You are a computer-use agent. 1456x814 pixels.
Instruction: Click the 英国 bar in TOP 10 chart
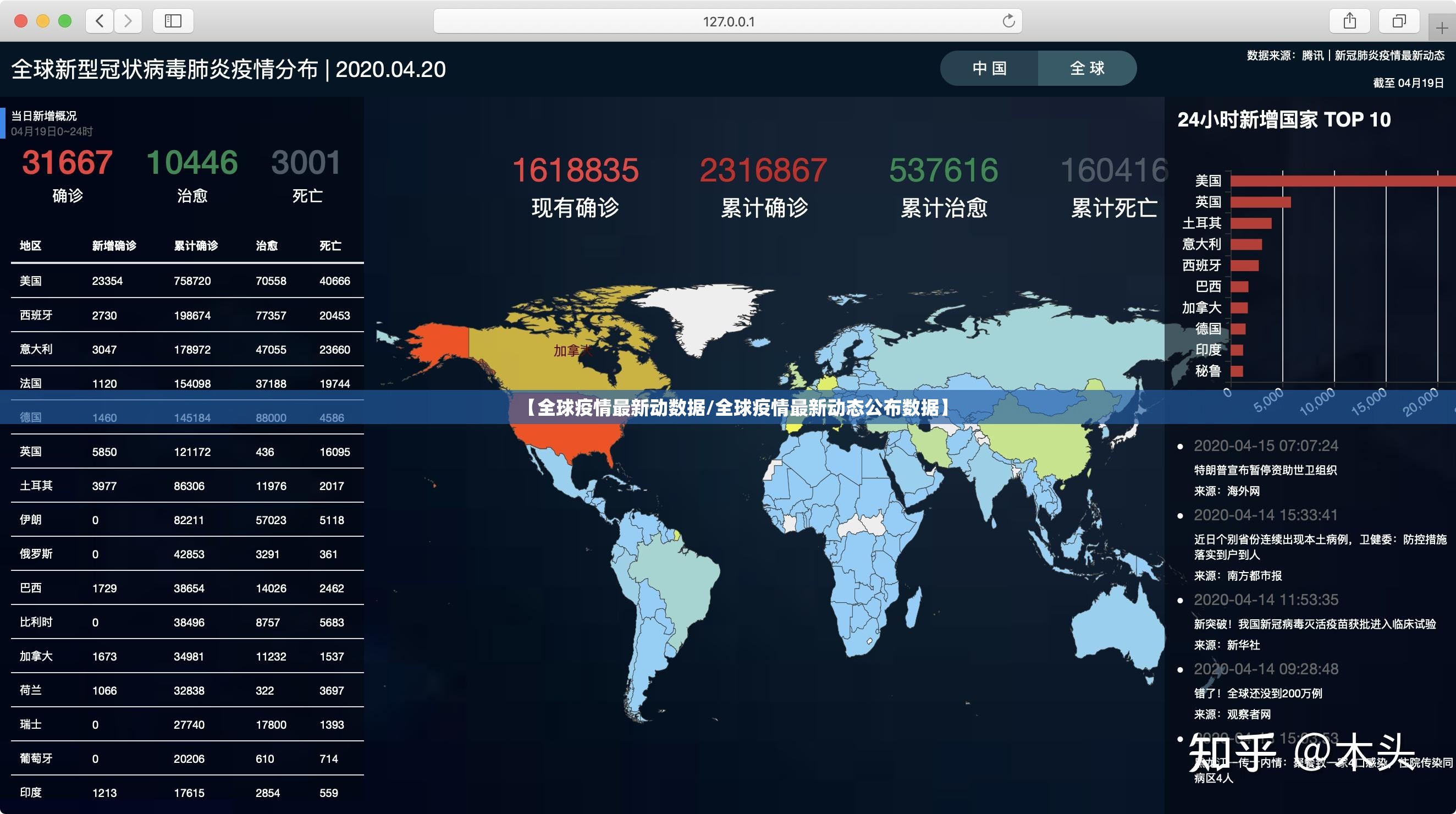[x=1260, y=202]
